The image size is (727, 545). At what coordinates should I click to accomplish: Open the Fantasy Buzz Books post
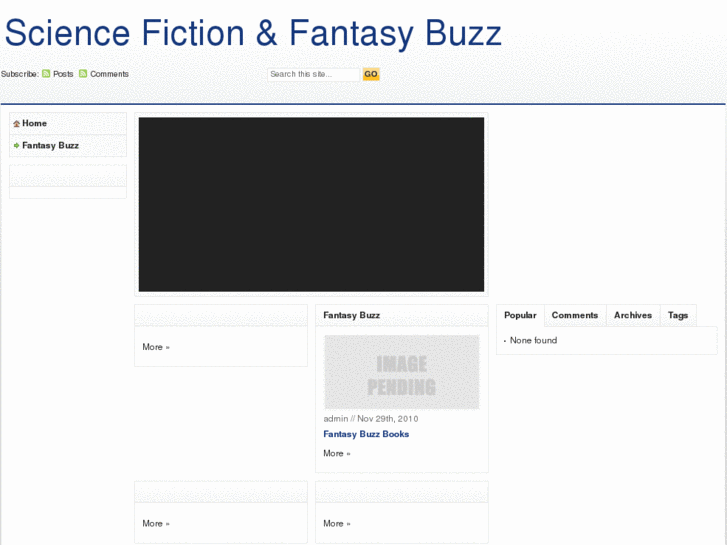[x=366, y=434]
